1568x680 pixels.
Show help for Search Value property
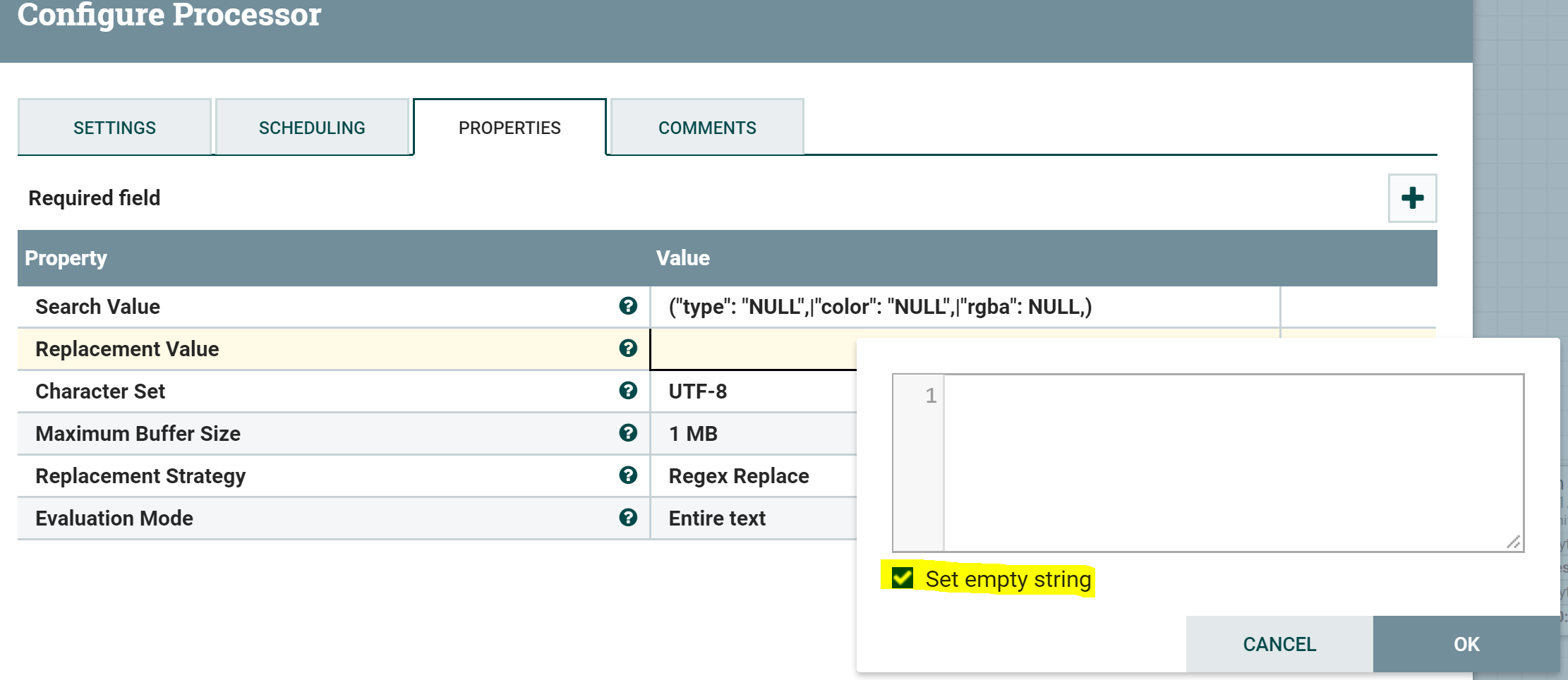628,306
